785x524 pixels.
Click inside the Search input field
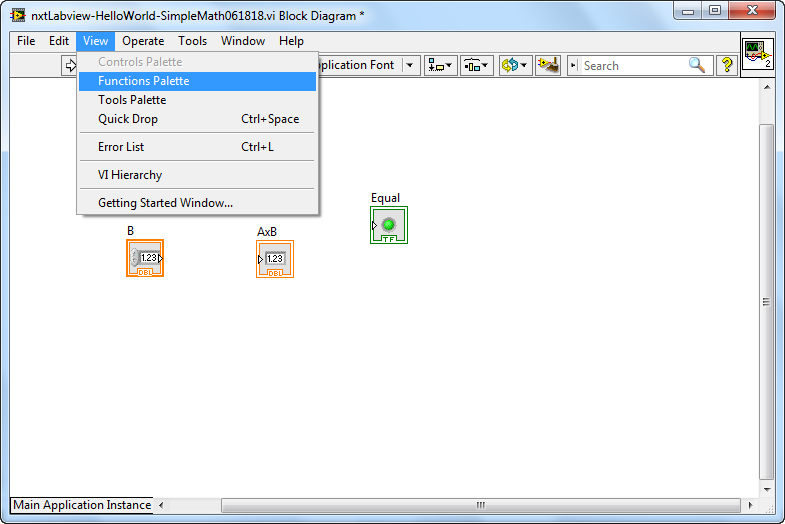(x=633, y=66)
